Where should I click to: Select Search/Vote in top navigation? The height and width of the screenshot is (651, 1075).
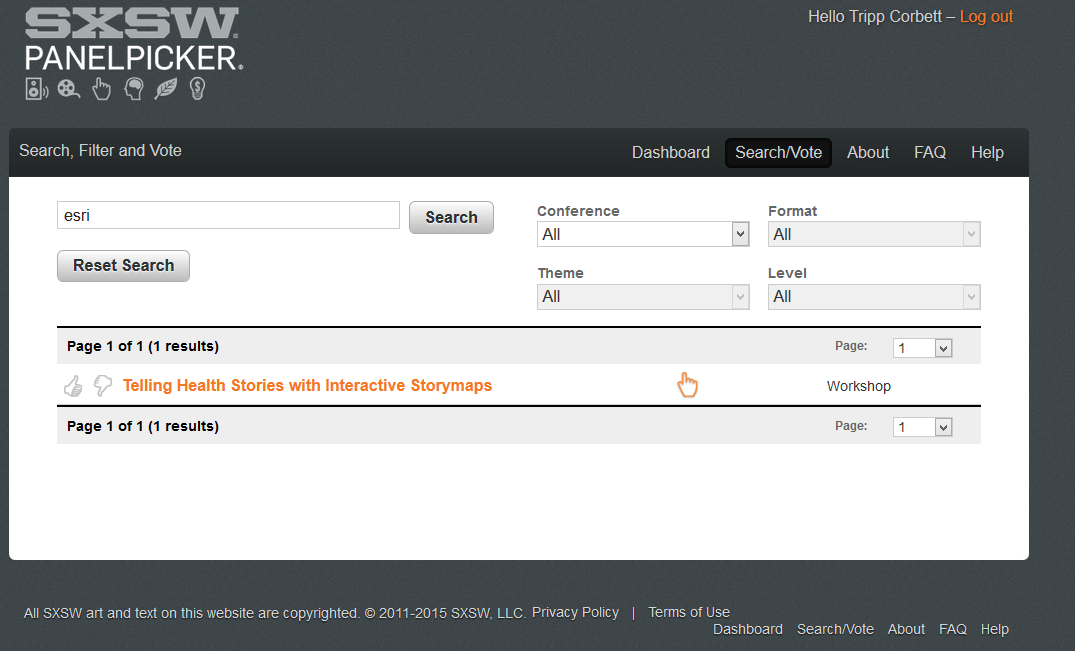778,153
